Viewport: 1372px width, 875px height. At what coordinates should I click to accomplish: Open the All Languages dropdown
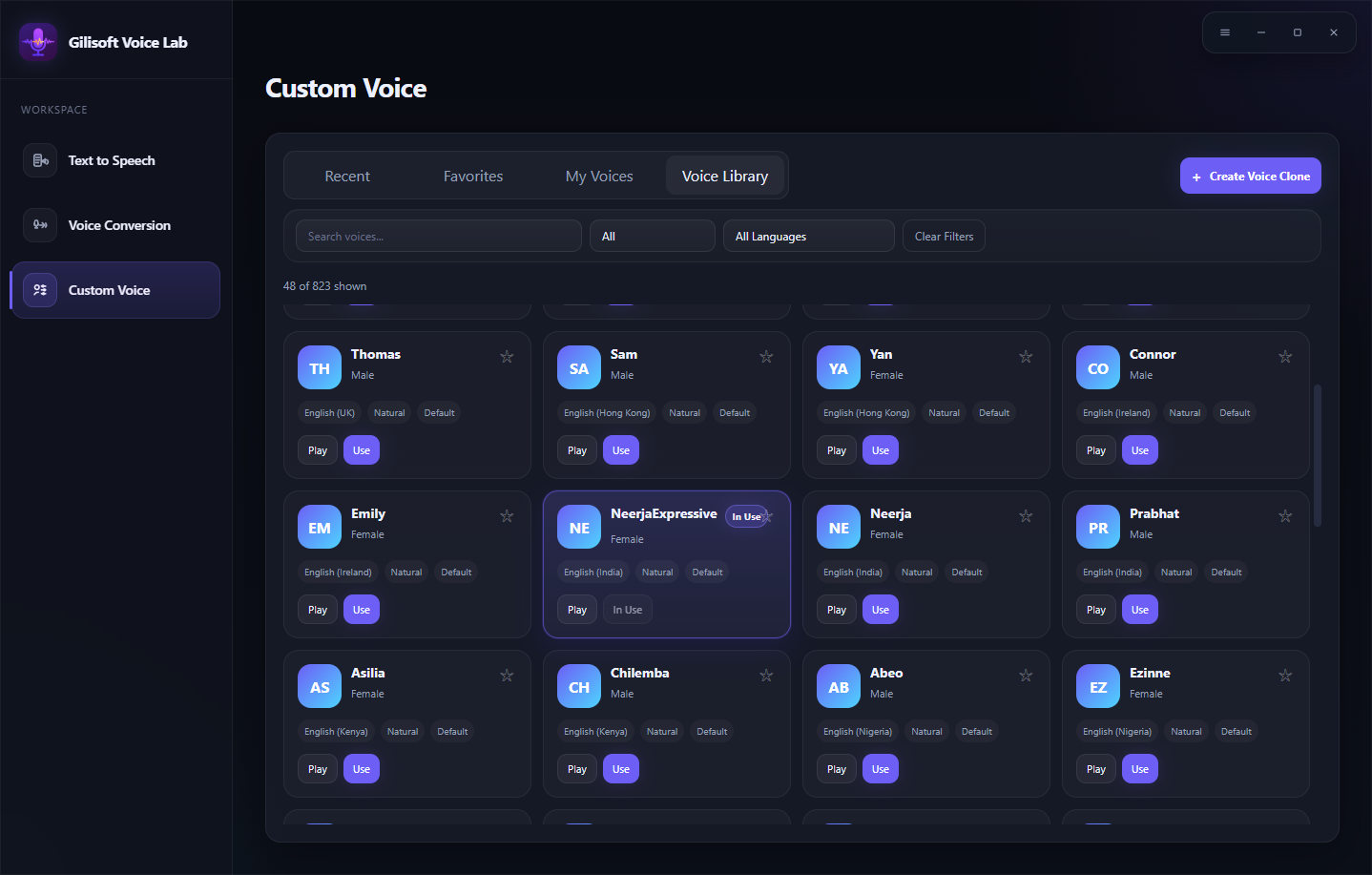[809, 236]
